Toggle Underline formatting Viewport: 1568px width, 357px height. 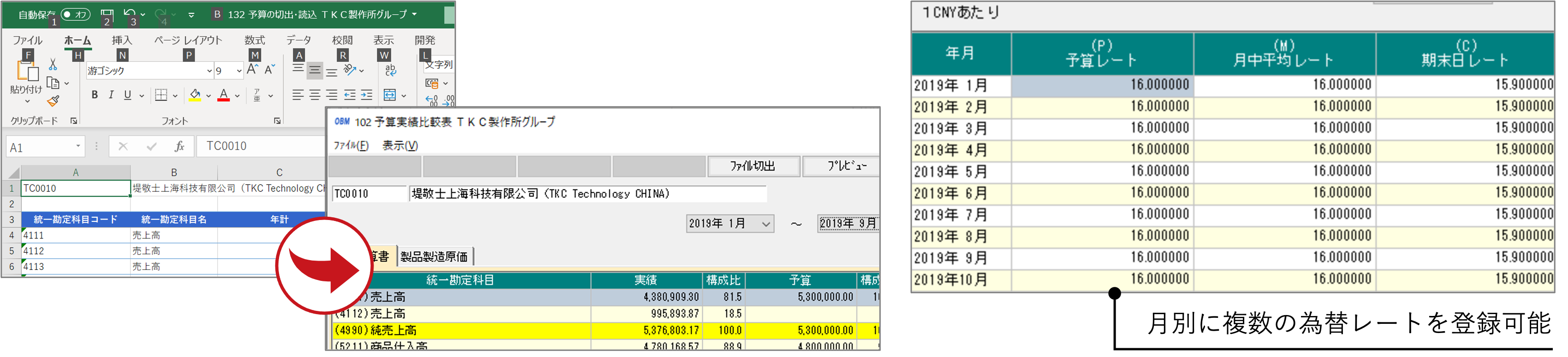(127, 95)
